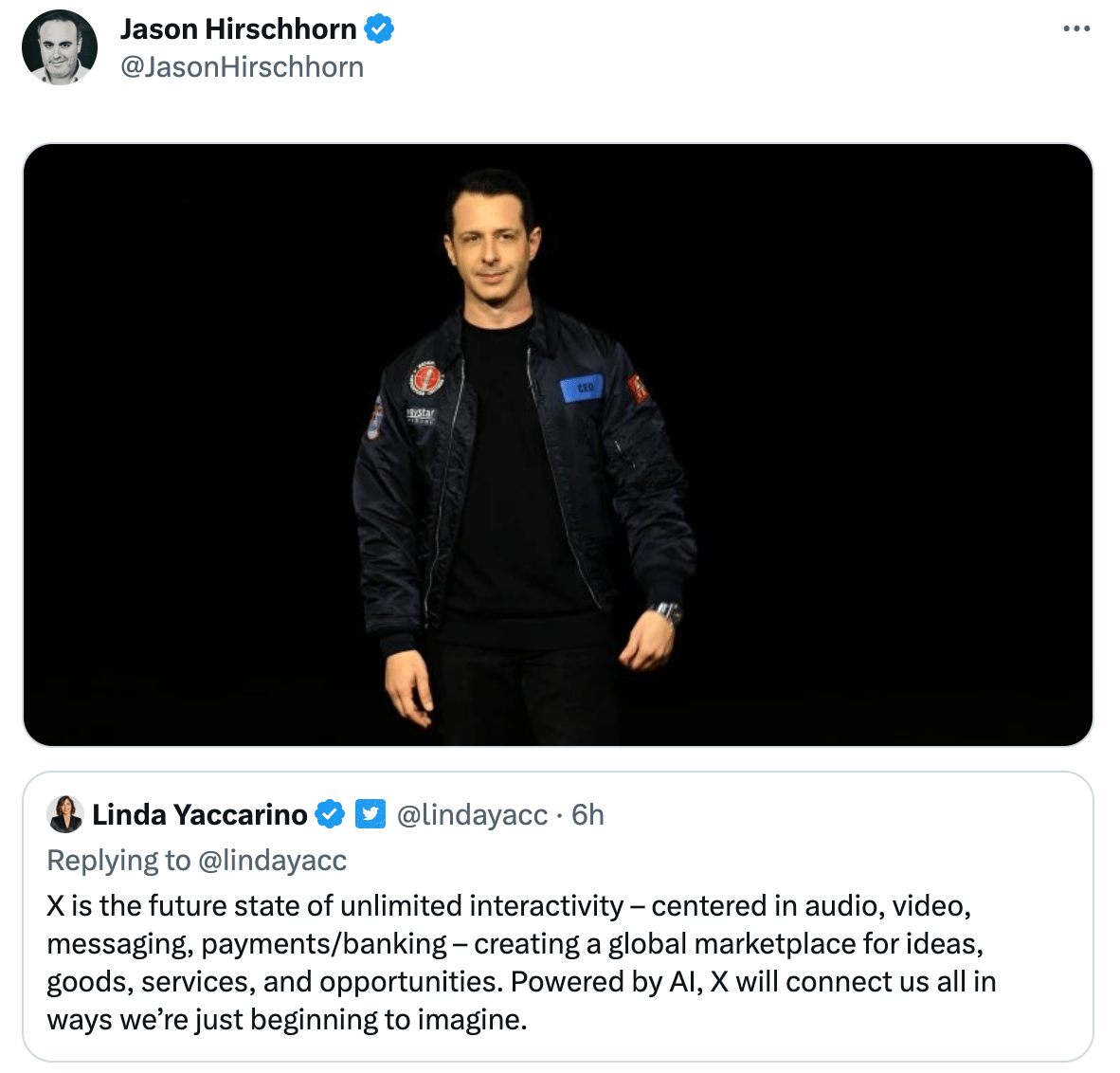Open the Linda Yaccarino display name
Viewport: 1120px width, 1073px height.
(199, 814)
